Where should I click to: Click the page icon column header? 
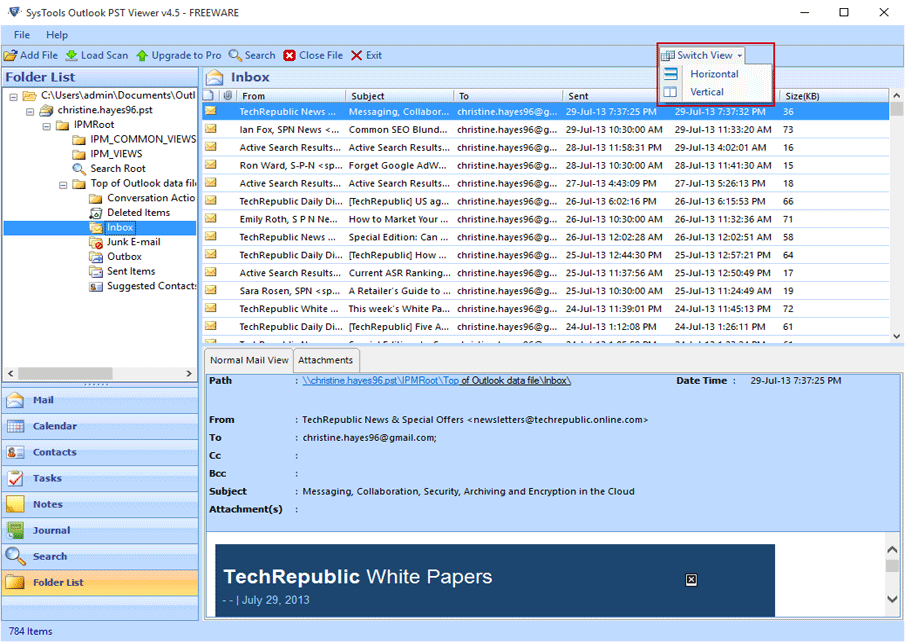pos(210,96)
